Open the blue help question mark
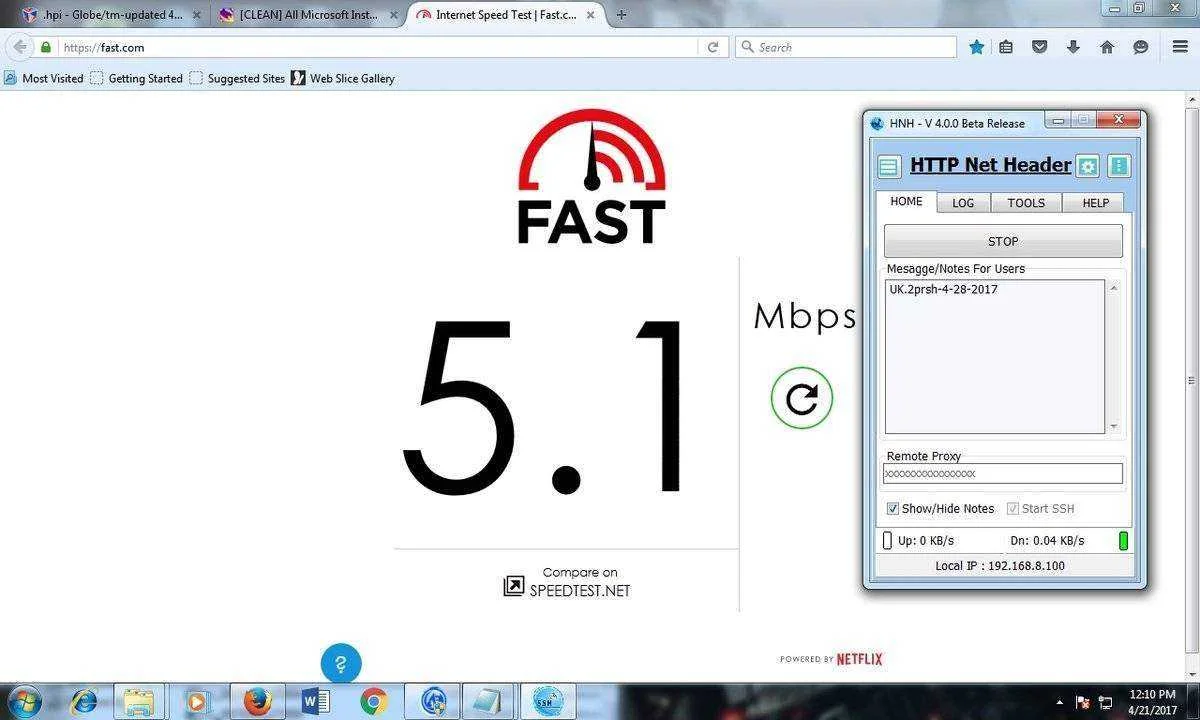Viewport: 1200px width, 720px height. pos(341,664)
